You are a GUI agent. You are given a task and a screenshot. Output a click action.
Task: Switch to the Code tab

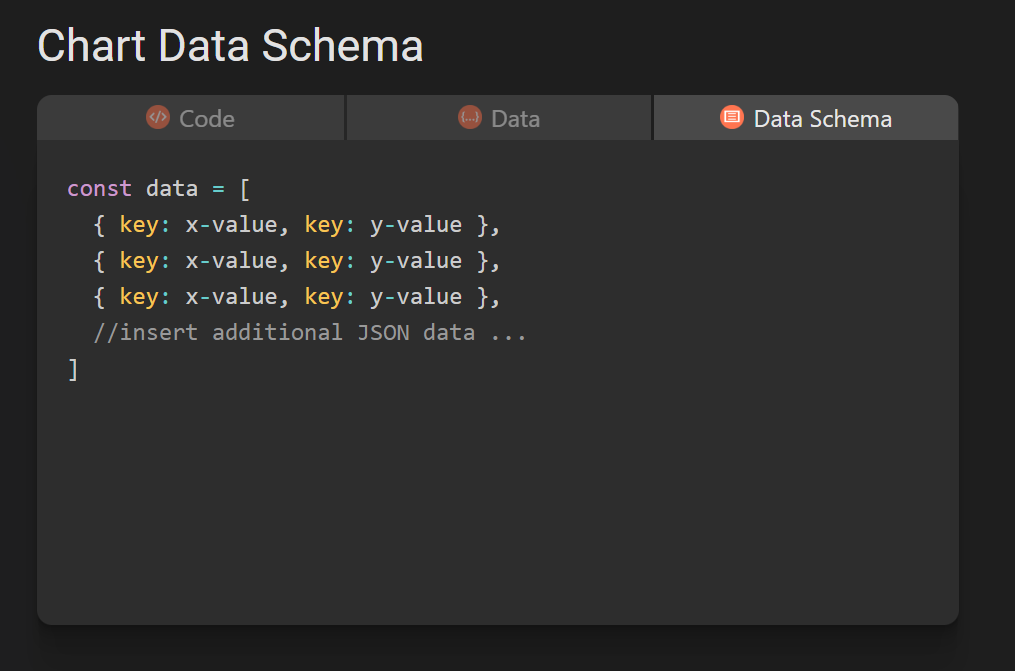[190, 118]
